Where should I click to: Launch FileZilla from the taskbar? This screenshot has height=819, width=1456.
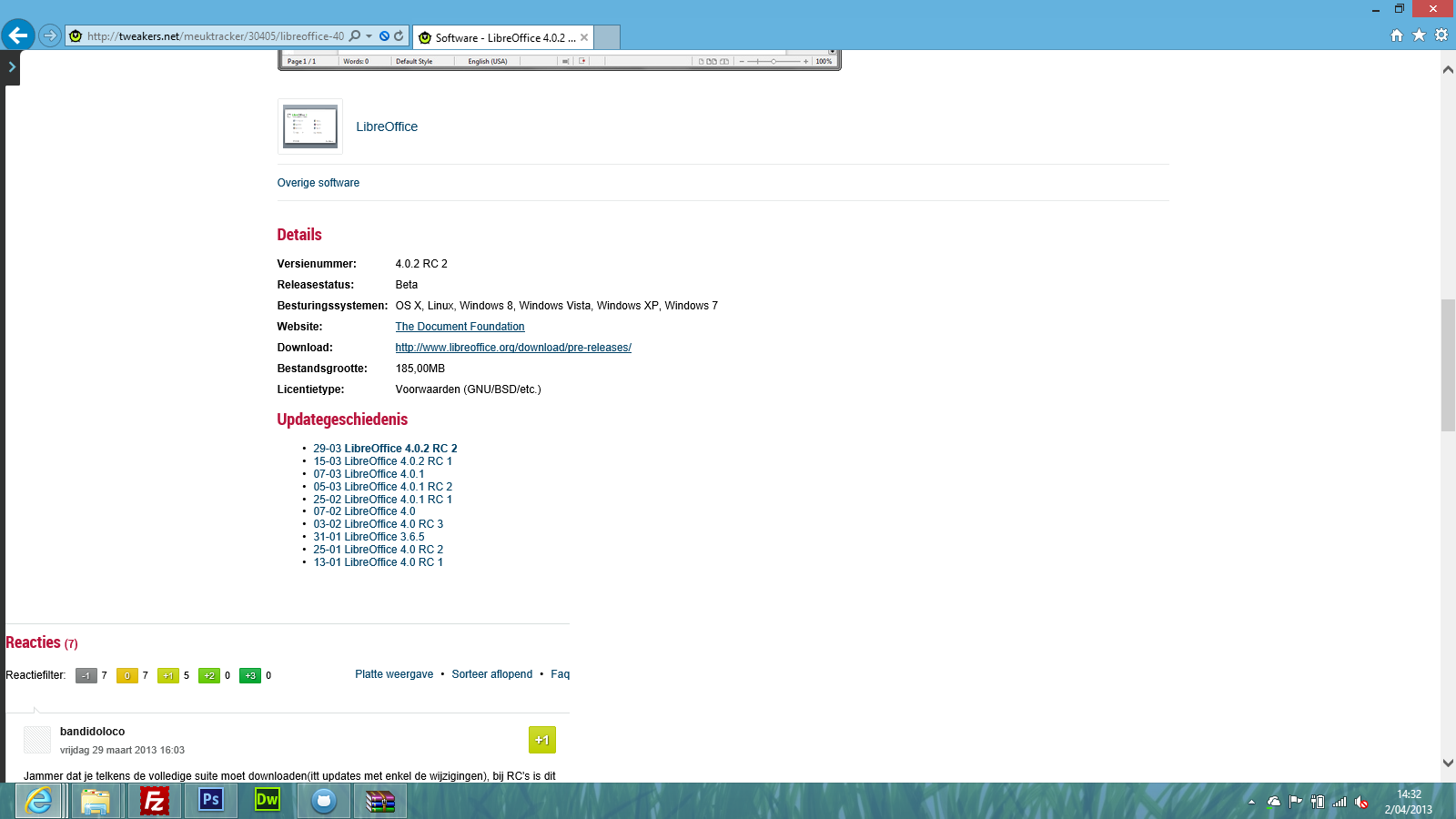click(x=155, y=801)
